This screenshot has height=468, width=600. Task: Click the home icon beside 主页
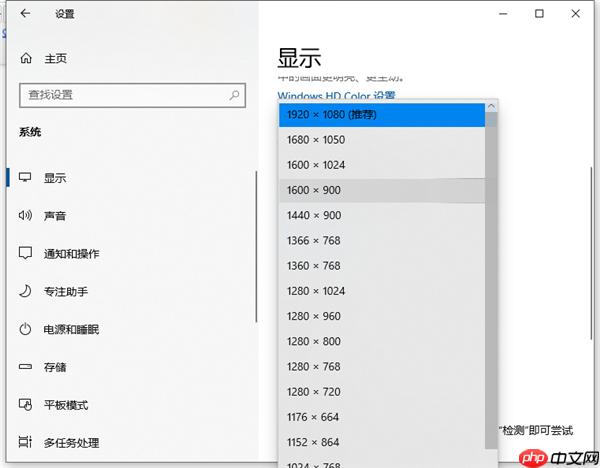tap(26, 58)
